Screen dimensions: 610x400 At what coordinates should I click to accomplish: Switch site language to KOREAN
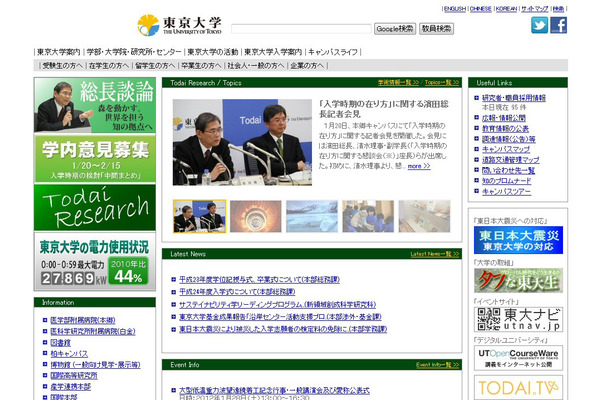507,9
